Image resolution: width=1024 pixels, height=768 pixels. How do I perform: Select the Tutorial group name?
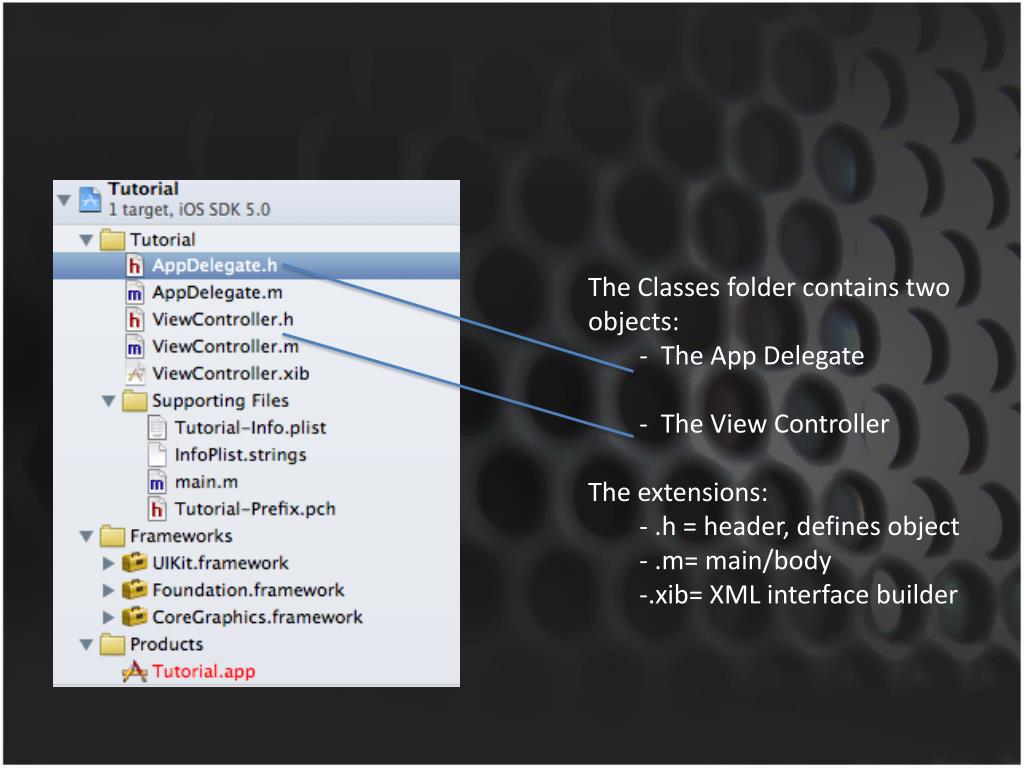click(163, 240)
